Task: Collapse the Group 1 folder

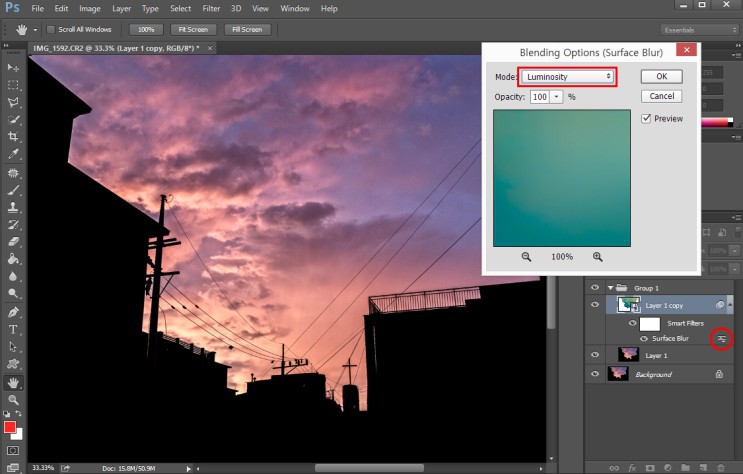Action: point(611,287)
